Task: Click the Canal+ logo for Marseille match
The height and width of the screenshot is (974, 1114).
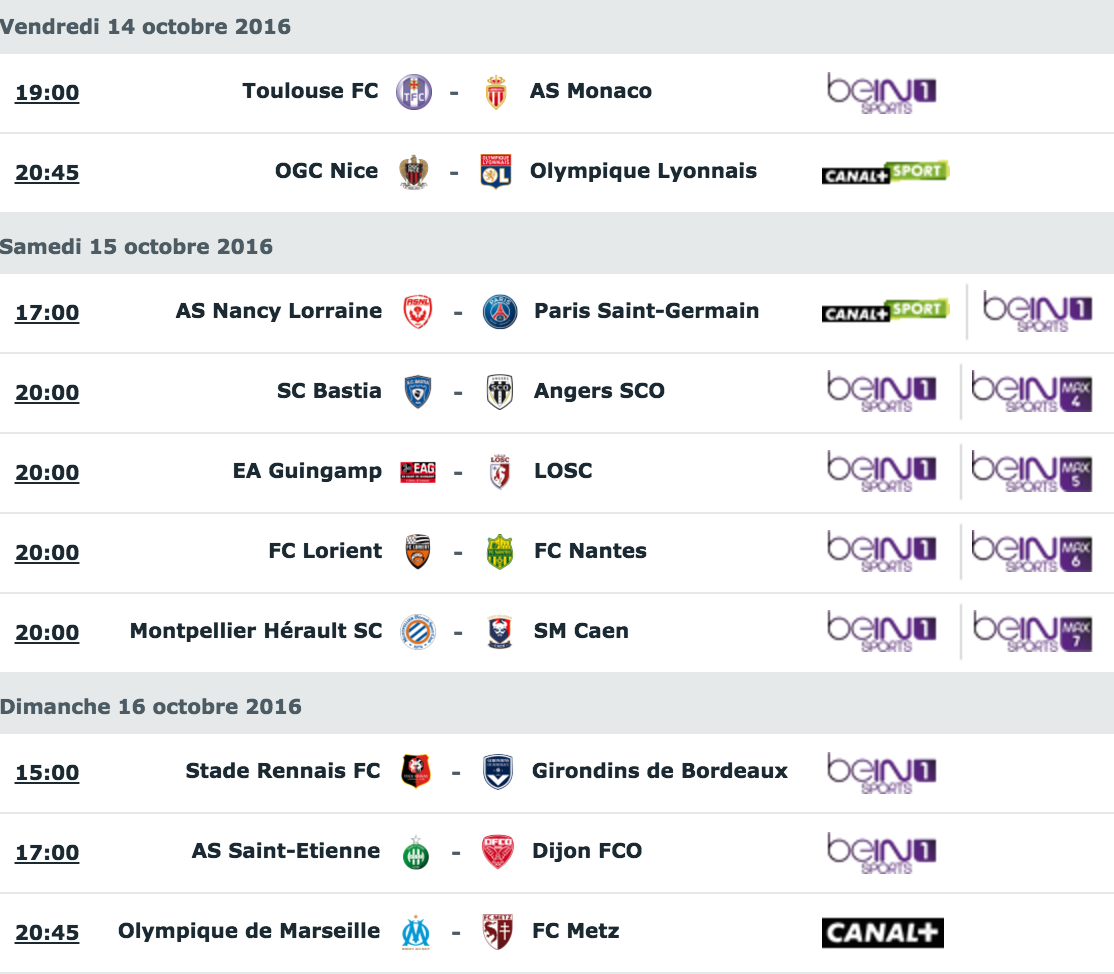Action: 882,933
